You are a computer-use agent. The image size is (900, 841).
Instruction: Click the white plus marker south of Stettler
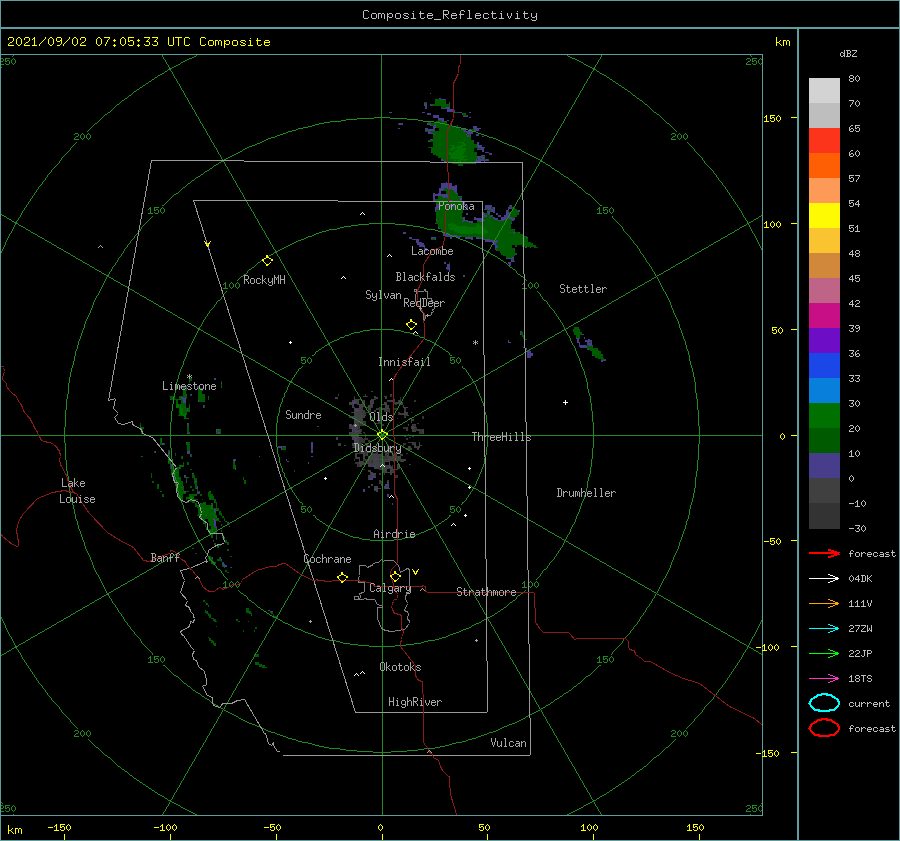click(565, 402)
